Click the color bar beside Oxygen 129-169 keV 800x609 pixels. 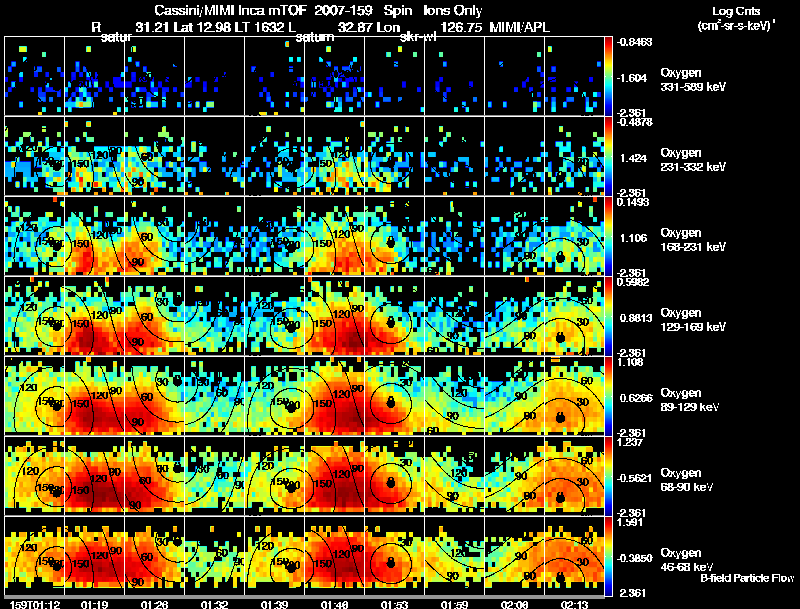[x=608, y=316]
